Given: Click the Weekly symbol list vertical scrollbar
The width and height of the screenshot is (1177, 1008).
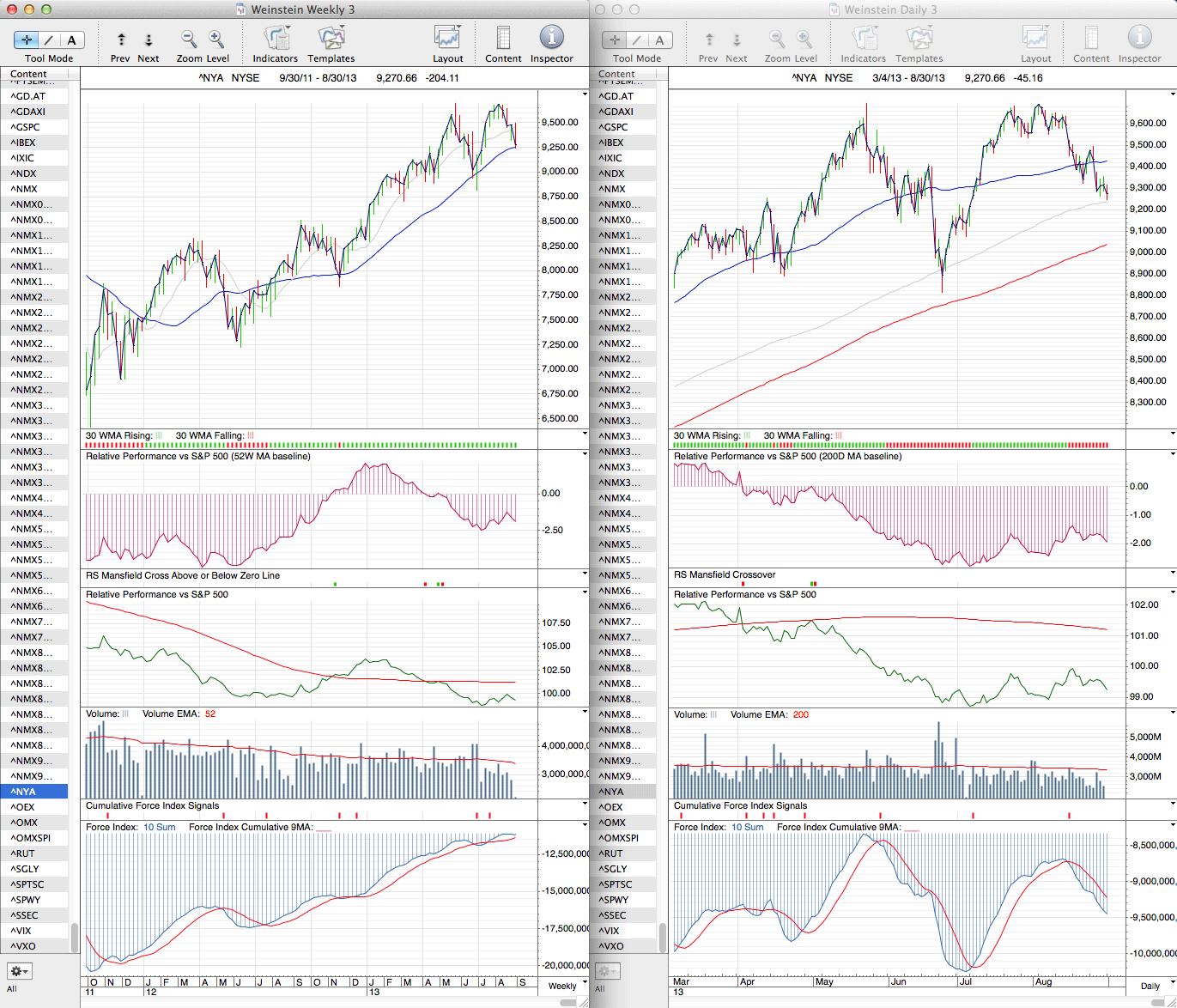Looking at the screenshot, I should (x=75, y=937).
